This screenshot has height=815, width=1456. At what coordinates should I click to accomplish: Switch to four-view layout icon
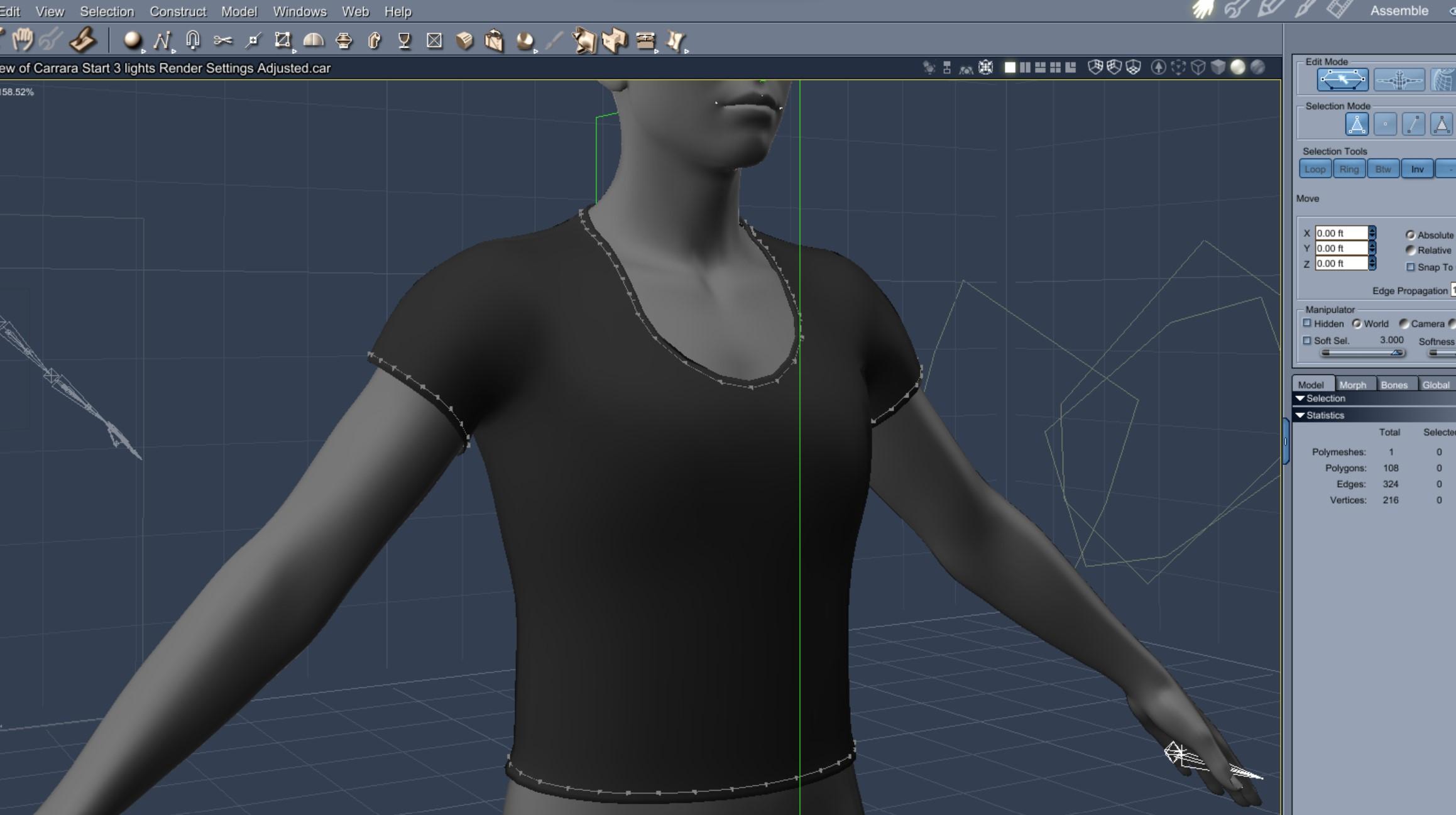[1055, 67]
